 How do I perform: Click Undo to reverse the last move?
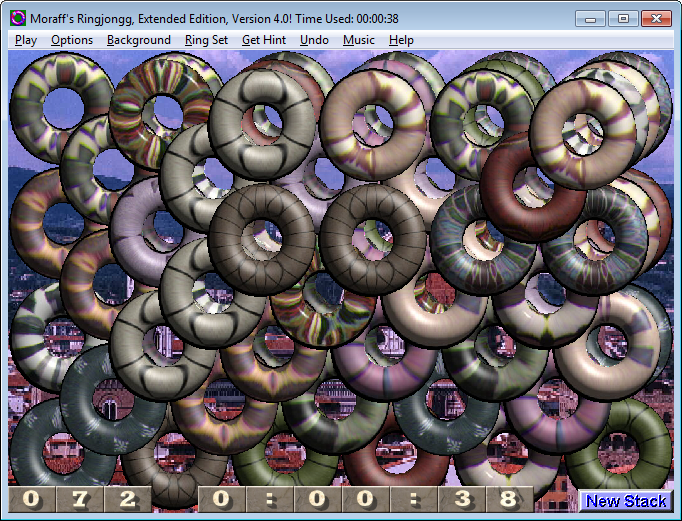pos(314,40)
